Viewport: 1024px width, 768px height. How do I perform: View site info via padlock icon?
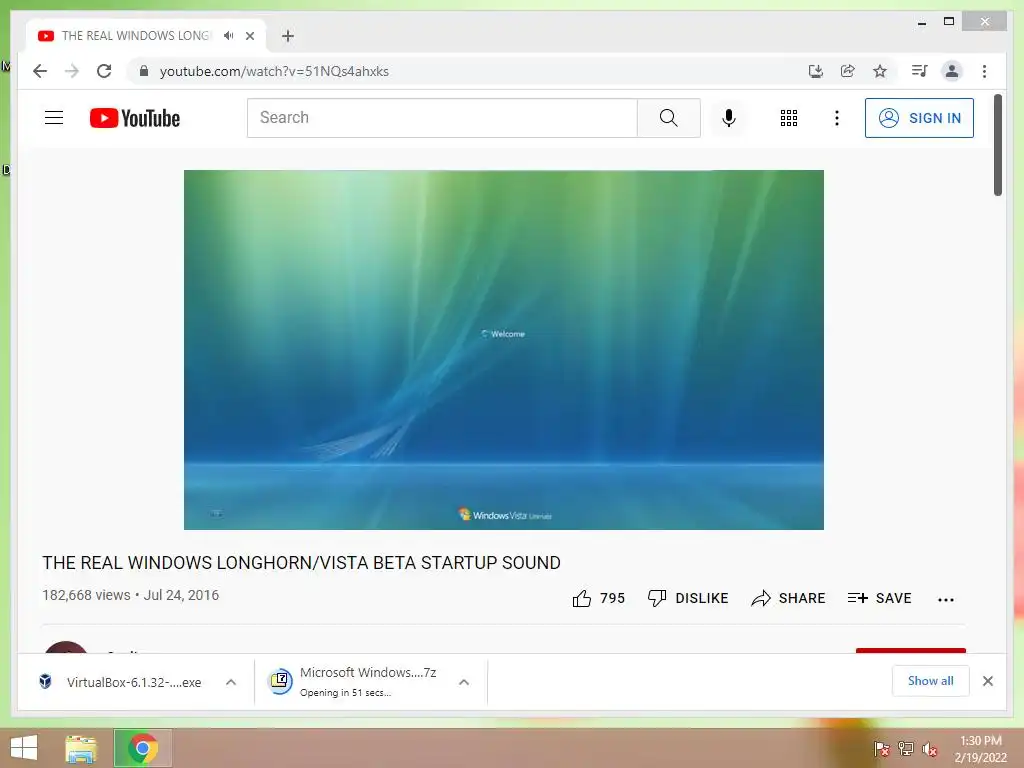click(x=144, y=71)
